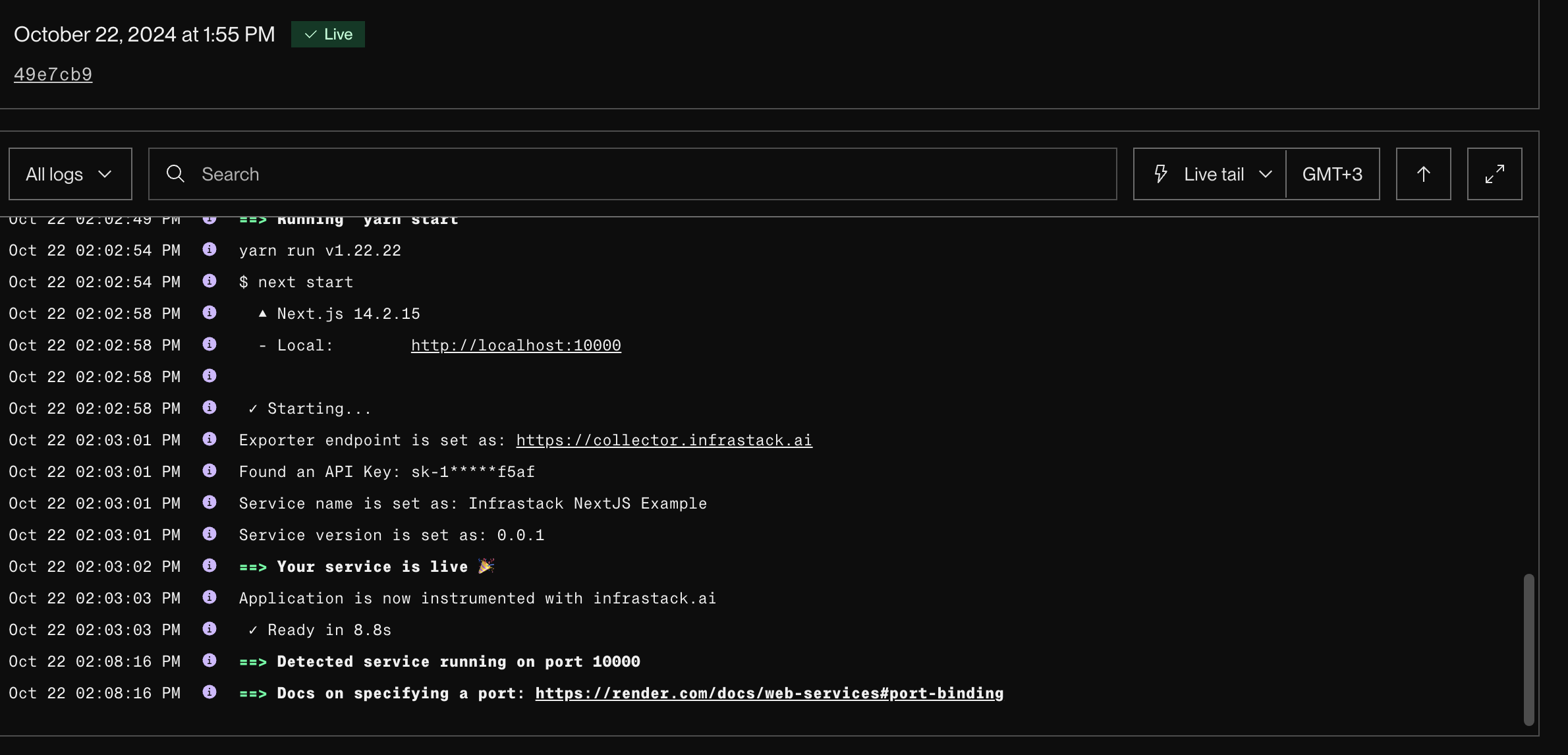
Task: Open the collector.infrastack.ai exporter link
Action: tap(663, 439)
